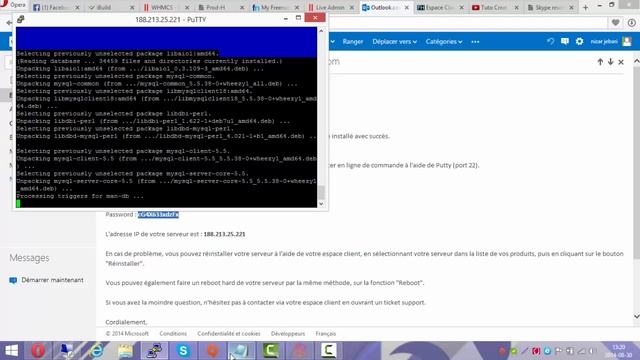Open the network computers icon in taskbar

pos(67,351)
